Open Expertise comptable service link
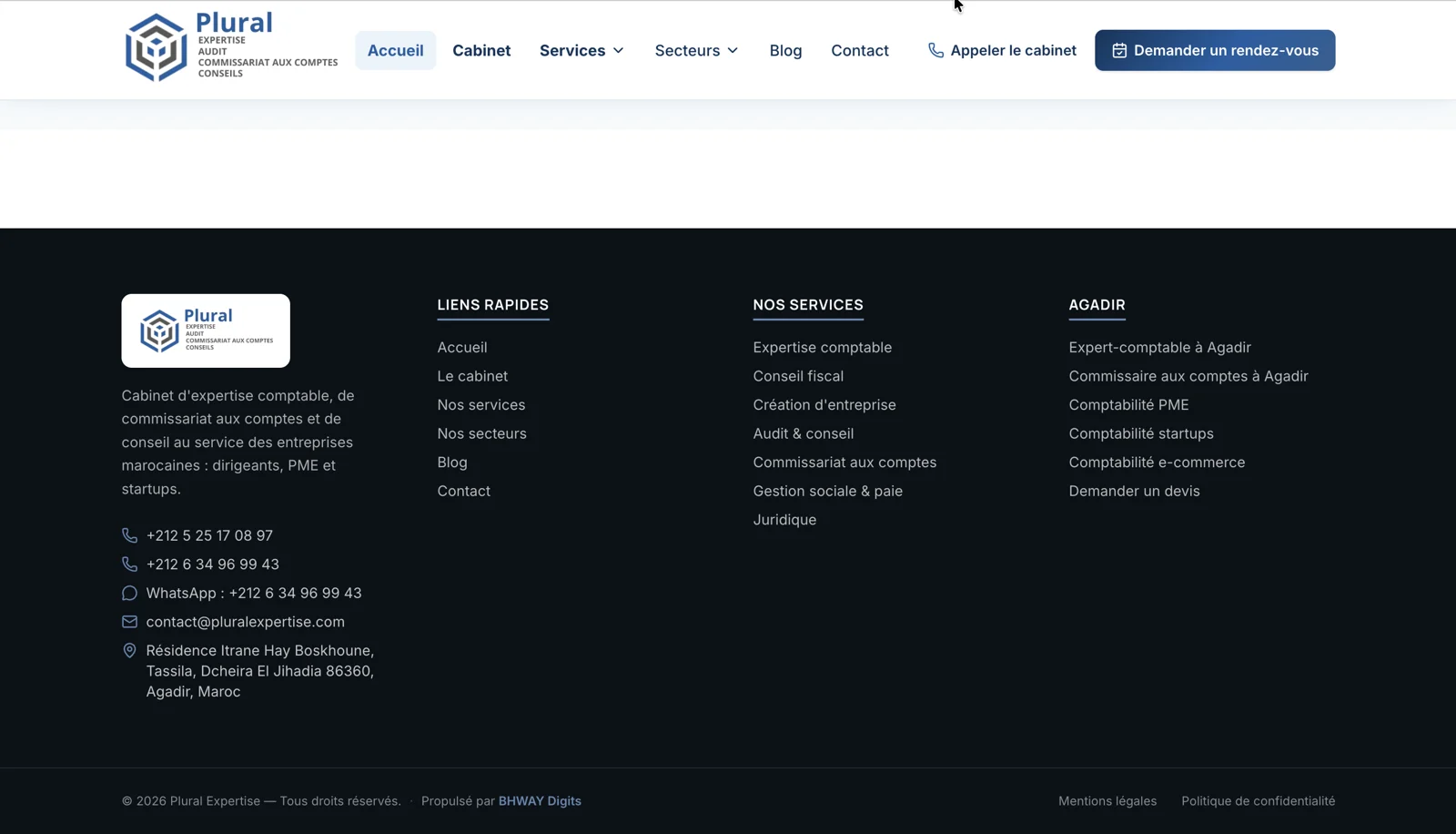The width and height of the screenshot is (1456, 834). coord(823,348)
